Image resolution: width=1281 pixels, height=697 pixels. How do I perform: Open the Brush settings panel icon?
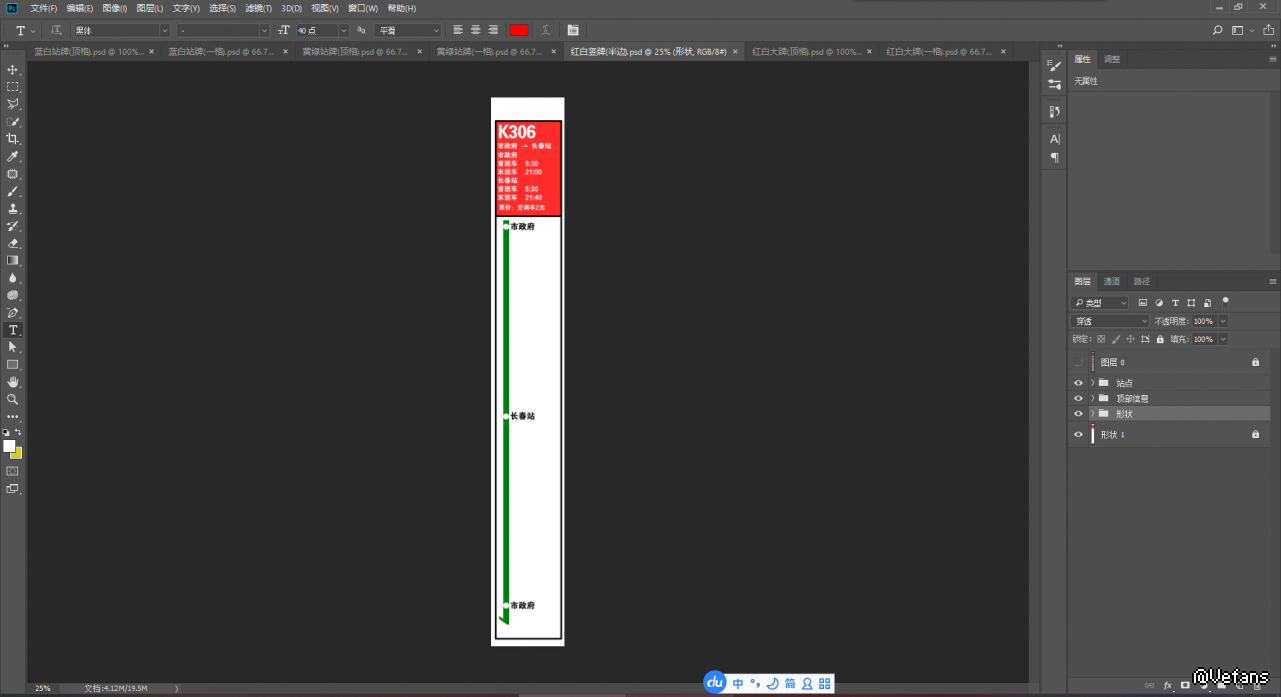pyautogui.click(x=1054, y=65)
